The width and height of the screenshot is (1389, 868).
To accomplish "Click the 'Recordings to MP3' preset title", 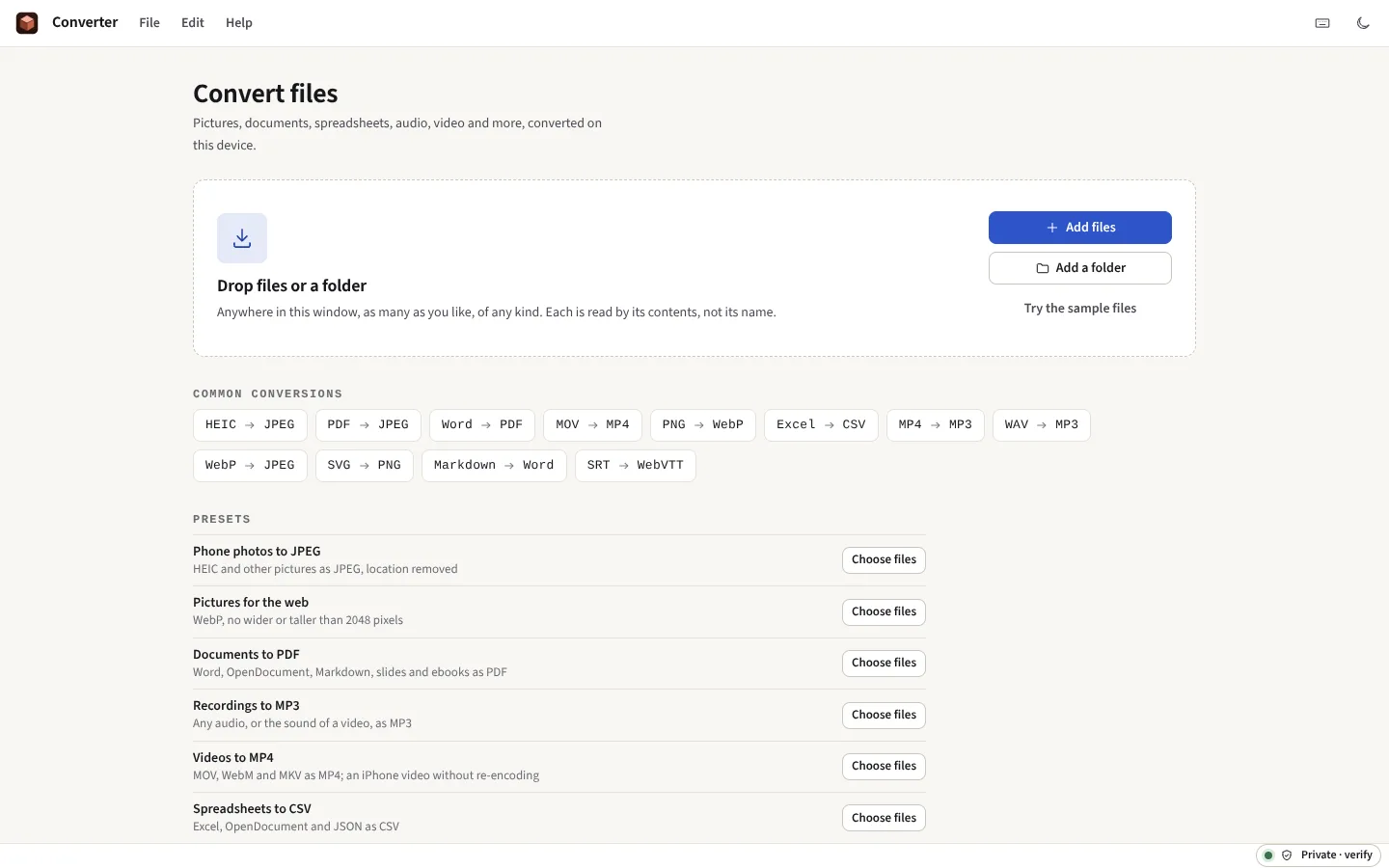I will (x=246, y=706).
